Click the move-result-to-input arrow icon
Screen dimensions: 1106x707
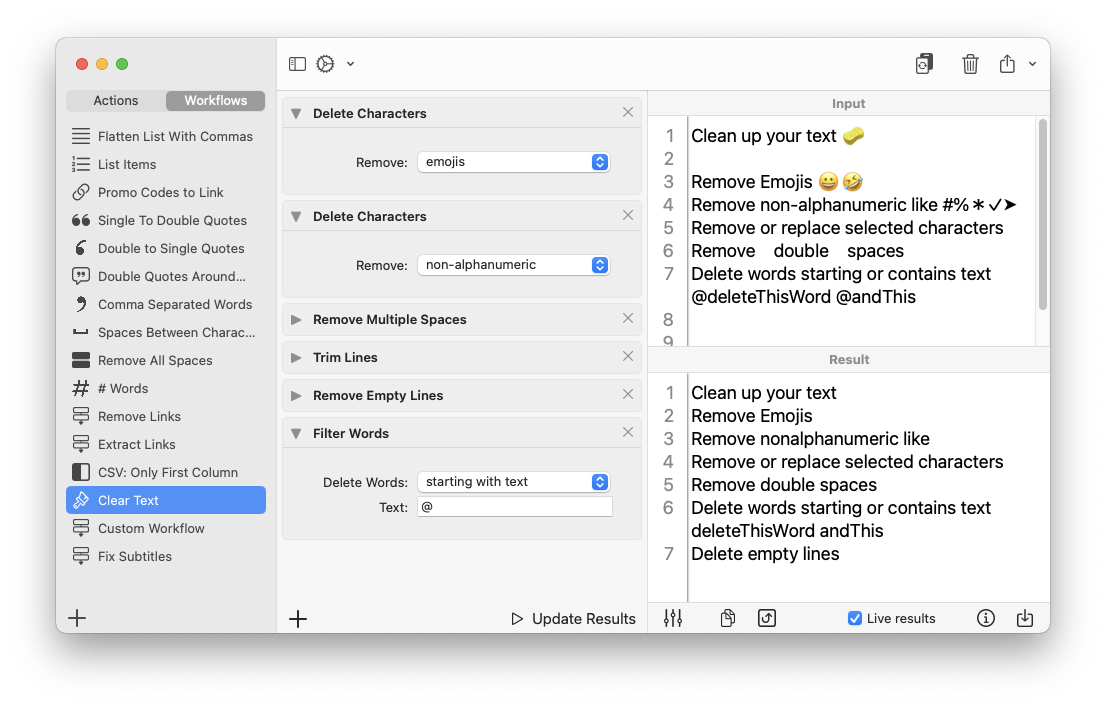click(767, 618)
